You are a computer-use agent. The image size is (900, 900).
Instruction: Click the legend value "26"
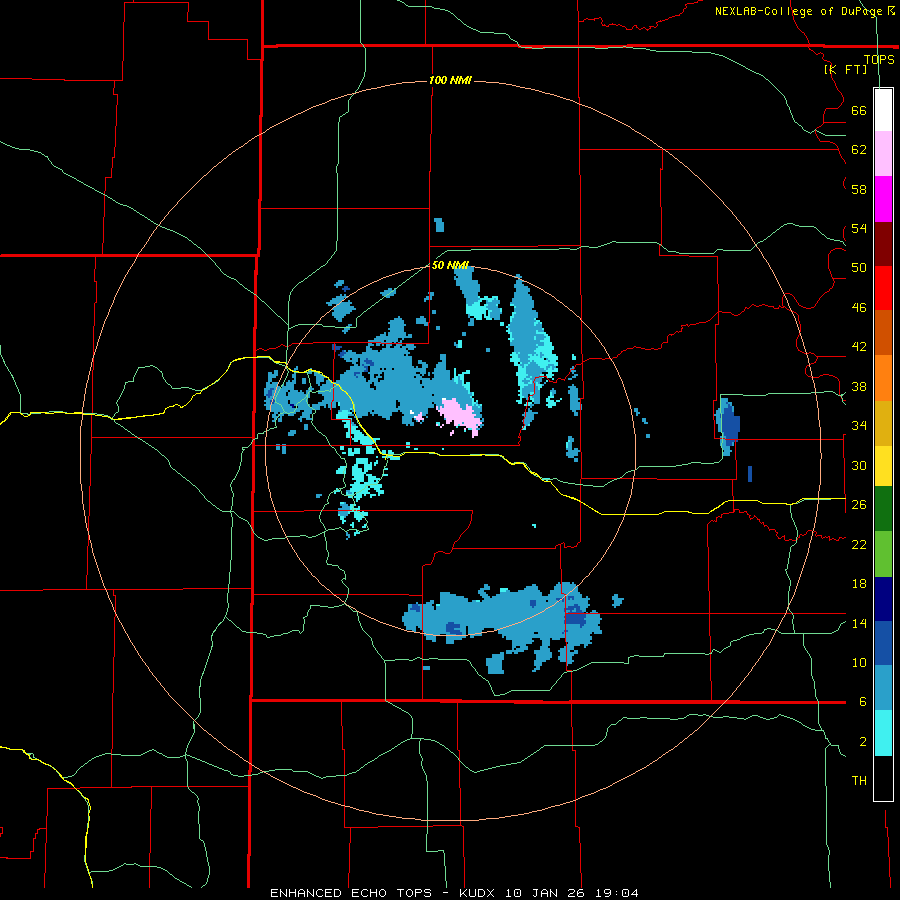(859, 505)
